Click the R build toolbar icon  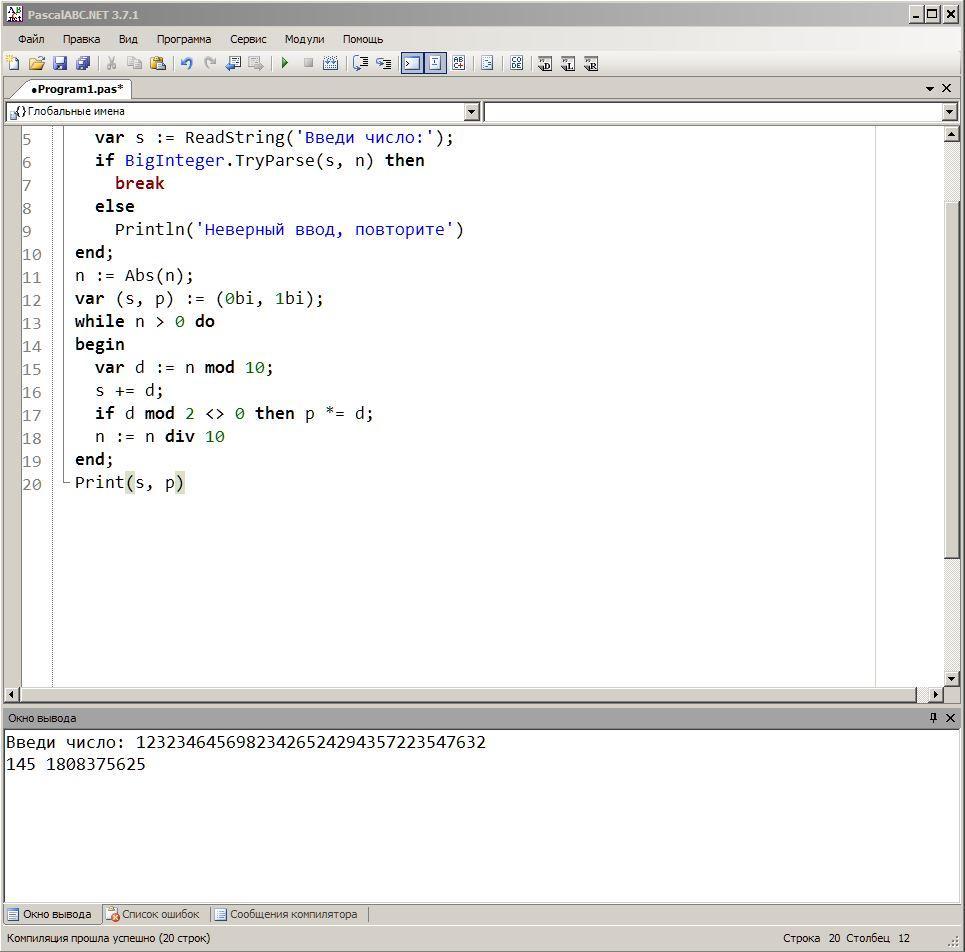click(x=591, y=63)
